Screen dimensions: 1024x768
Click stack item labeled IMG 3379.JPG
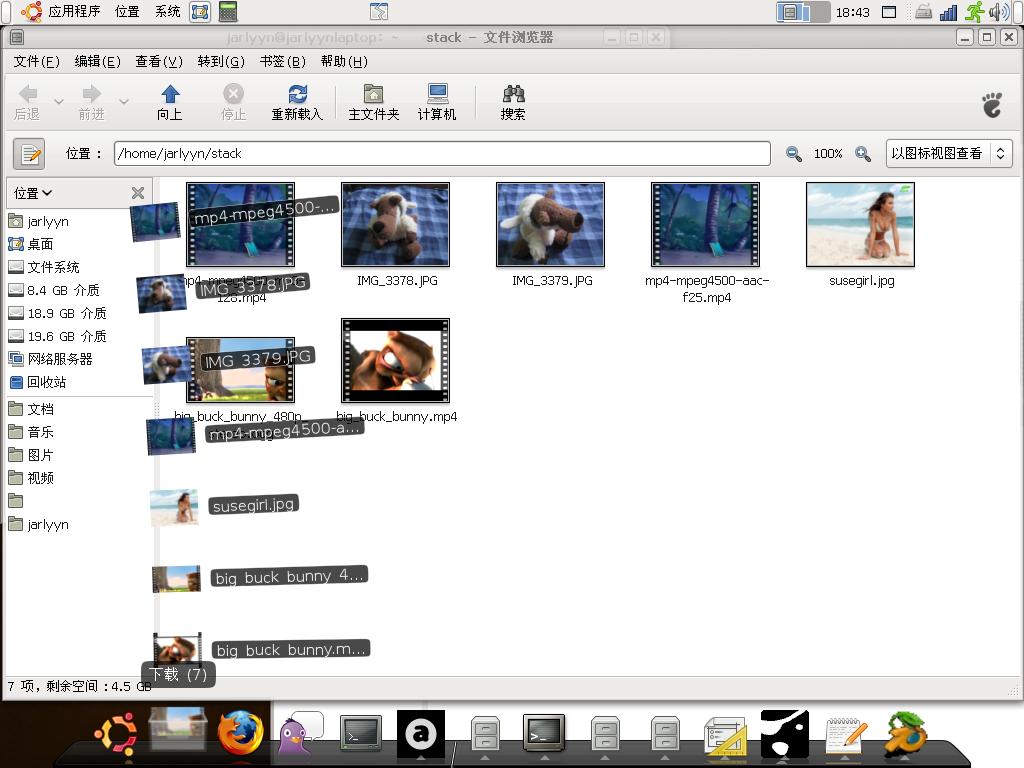(258, 359)
